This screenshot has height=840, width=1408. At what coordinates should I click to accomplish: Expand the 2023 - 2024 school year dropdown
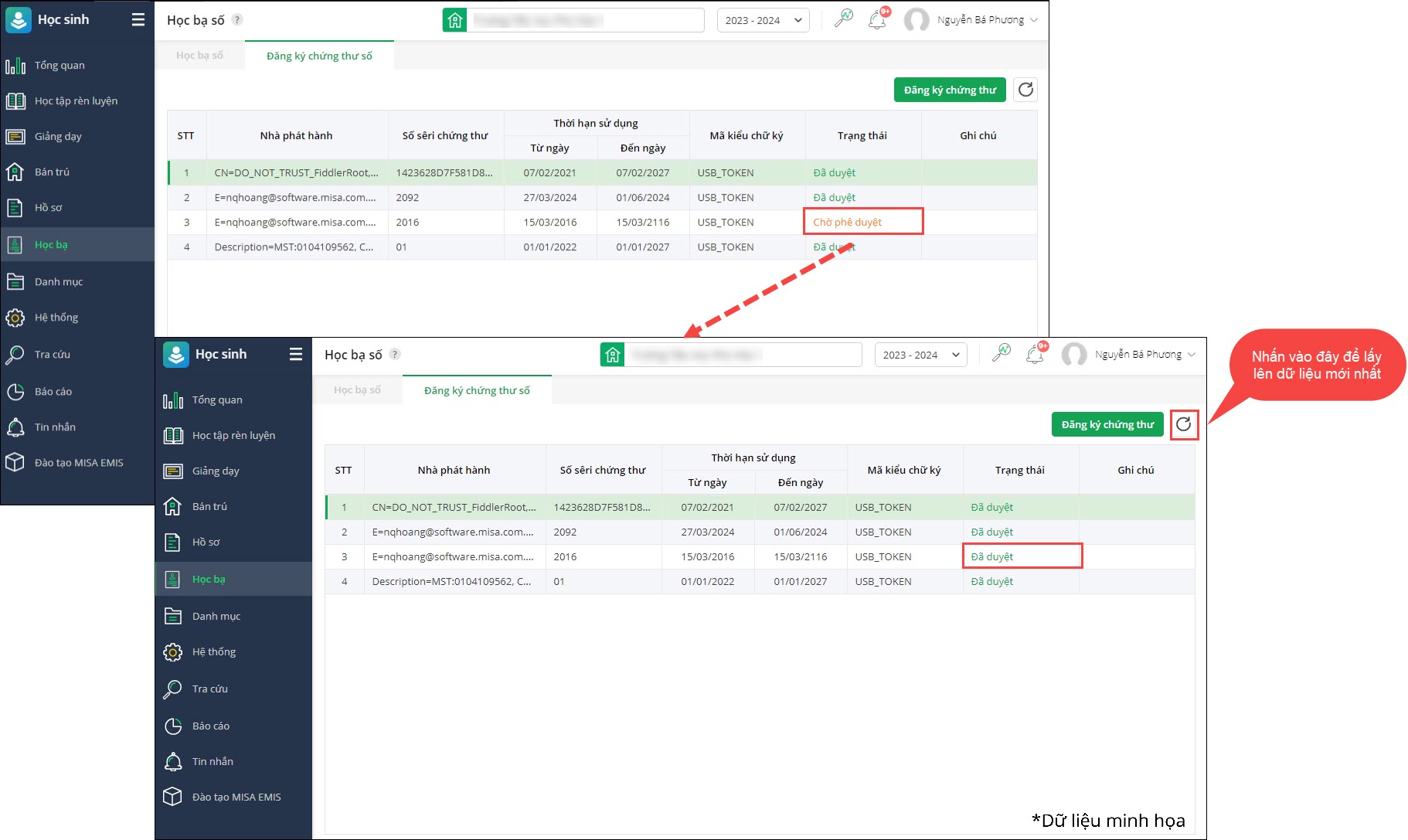coord(920,355)
